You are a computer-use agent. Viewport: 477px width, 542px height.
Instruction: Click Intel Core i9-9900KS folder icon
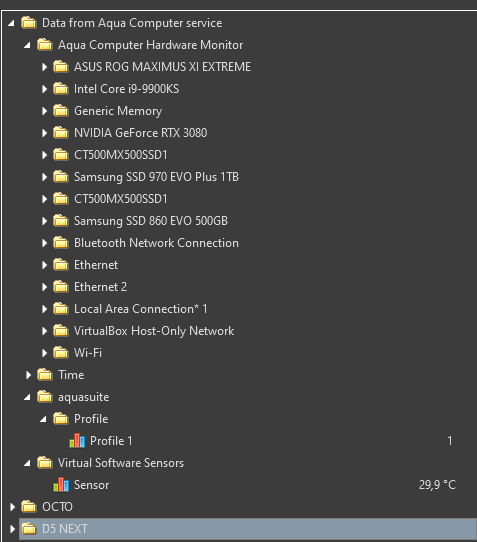click(61, 89)
